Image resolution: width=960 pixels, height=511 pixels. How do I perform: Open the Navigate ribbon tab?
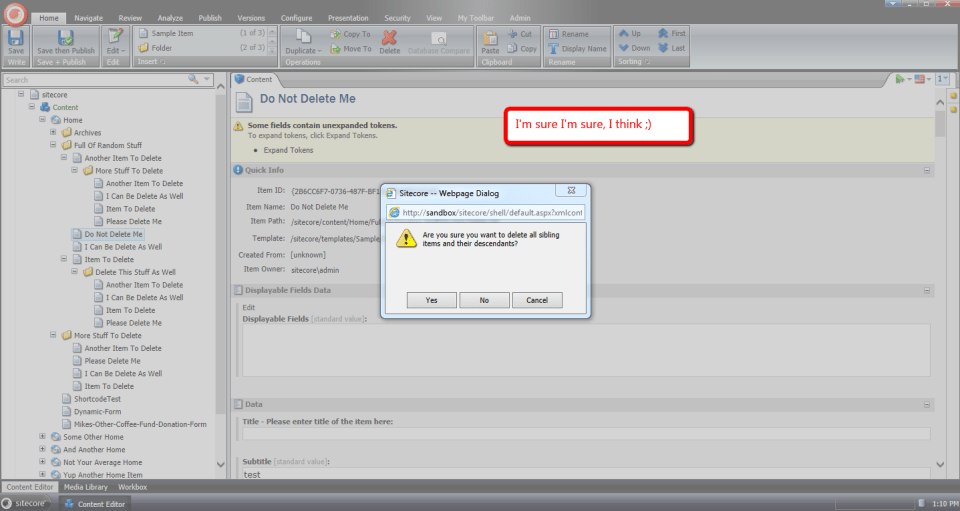(89, 18)
